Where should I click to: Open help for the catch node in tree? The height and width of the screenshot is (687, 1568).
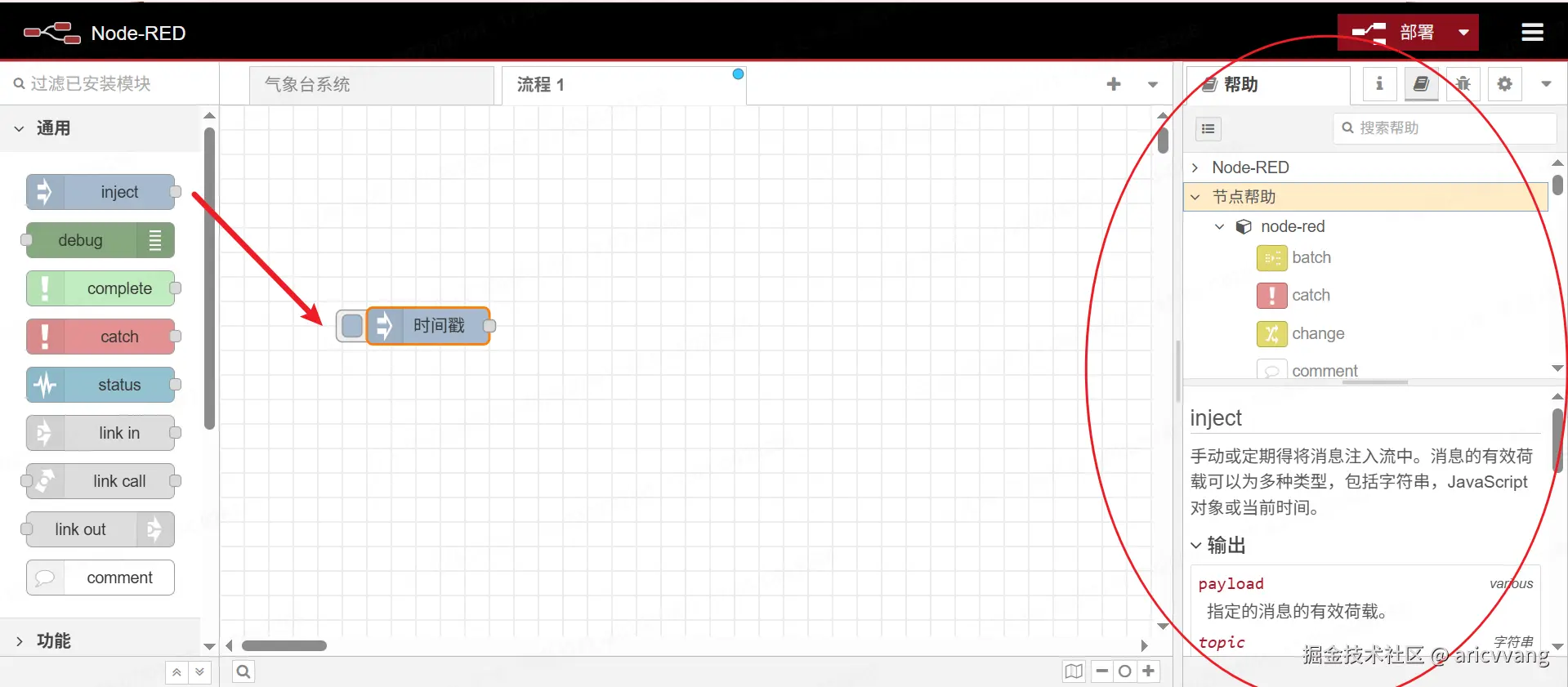(1293, 296)
